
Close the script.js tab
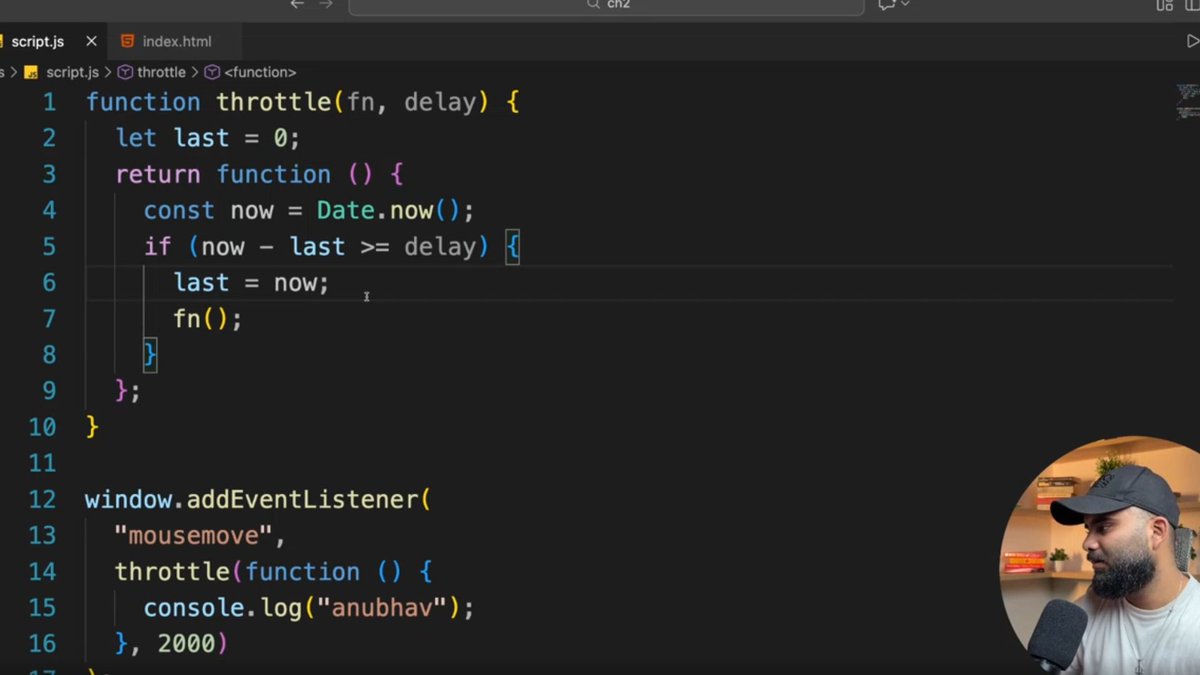click(91, 41)
